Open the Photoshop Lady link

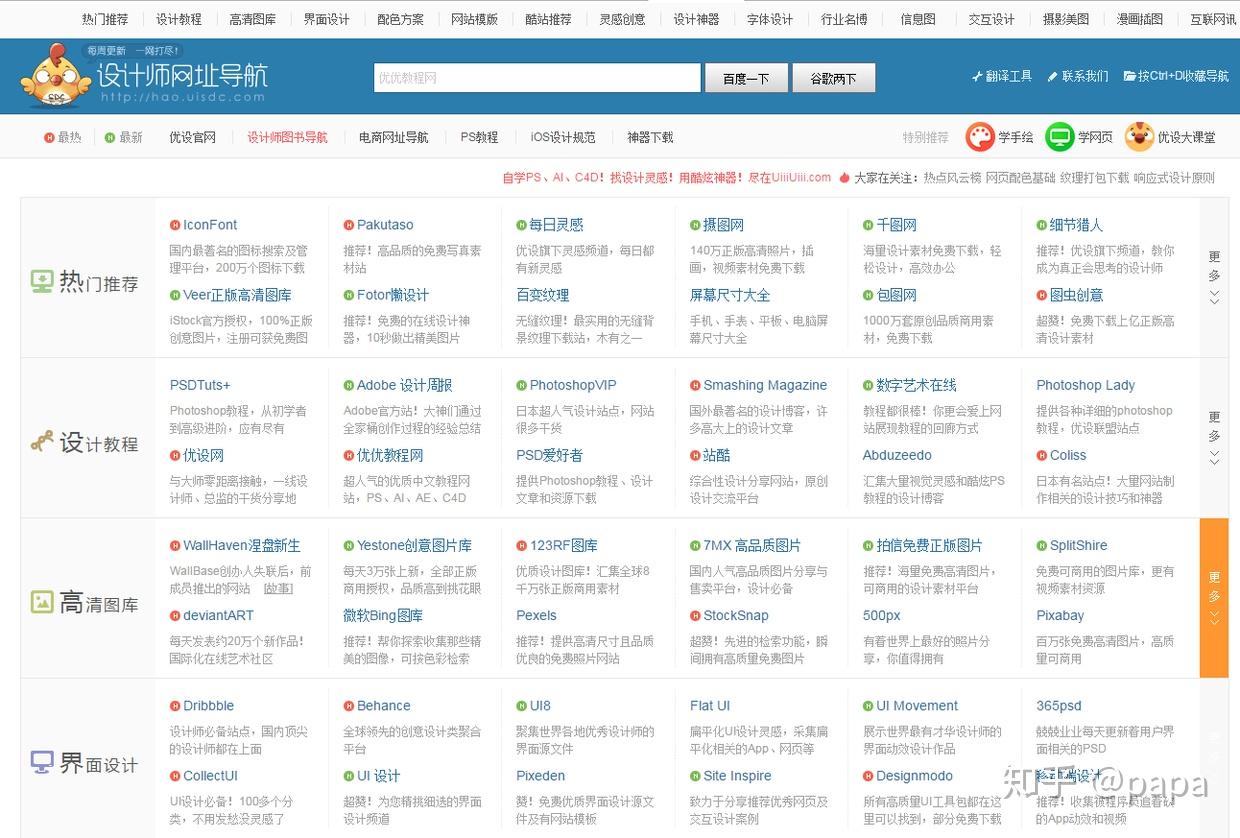pyautogui.click(x=1086, y=385)
